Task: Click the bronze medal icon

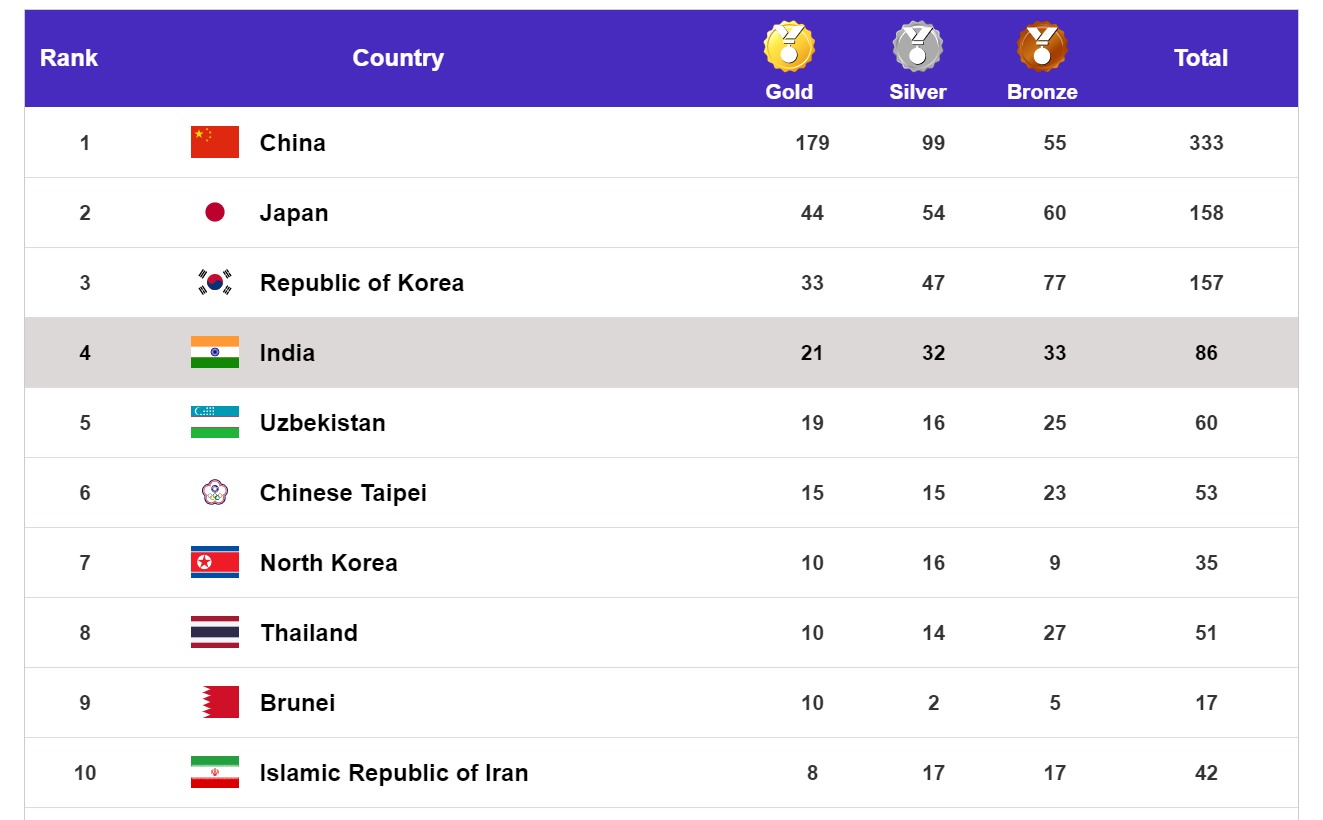Action: 1042,47
